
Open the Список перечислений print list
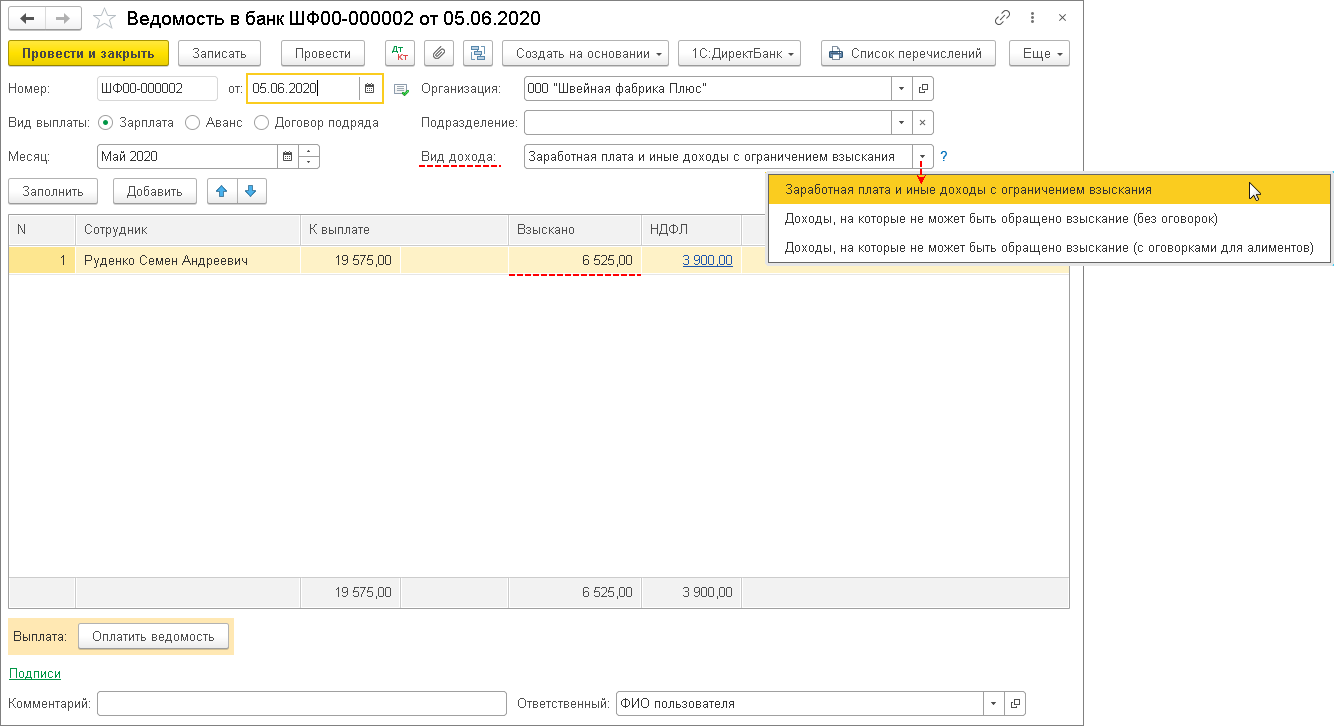tap(908, 53)
